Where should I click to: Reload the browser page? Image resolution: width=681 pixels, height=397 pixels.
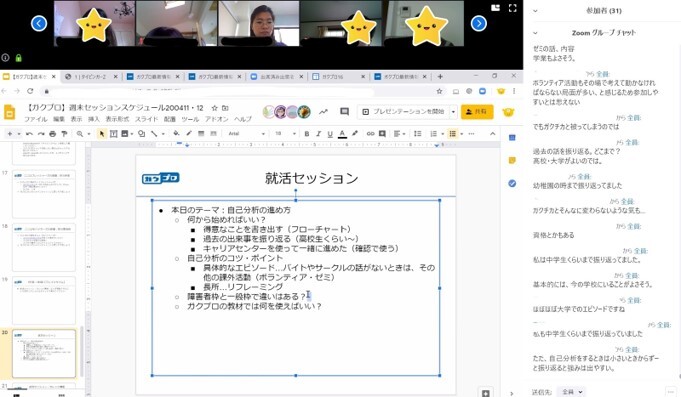pos(30,91)
